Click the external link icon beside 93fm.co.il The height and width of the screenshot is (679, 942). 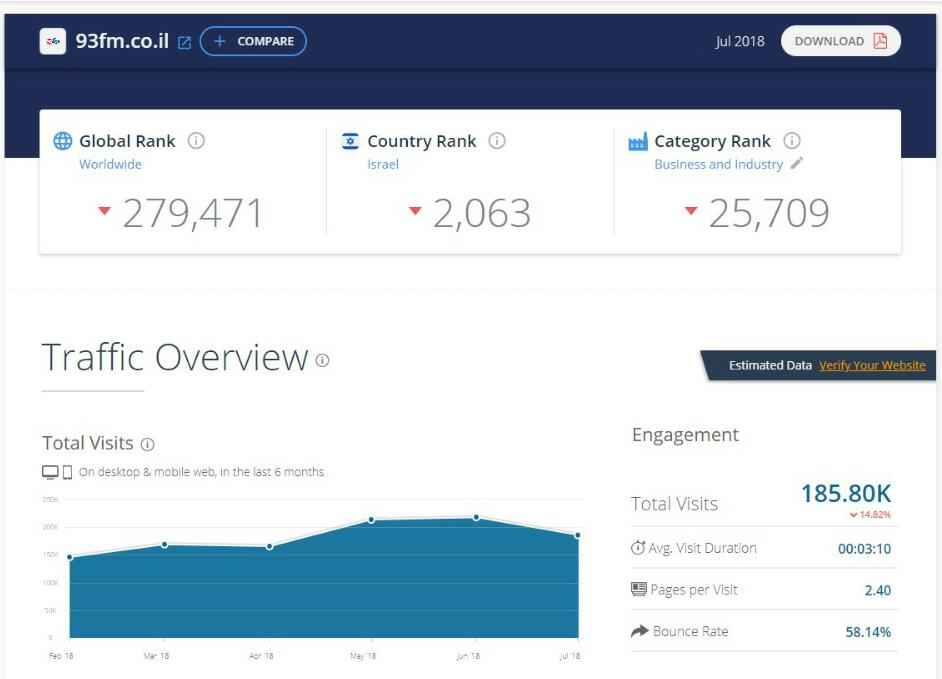(x=184, y=42)
